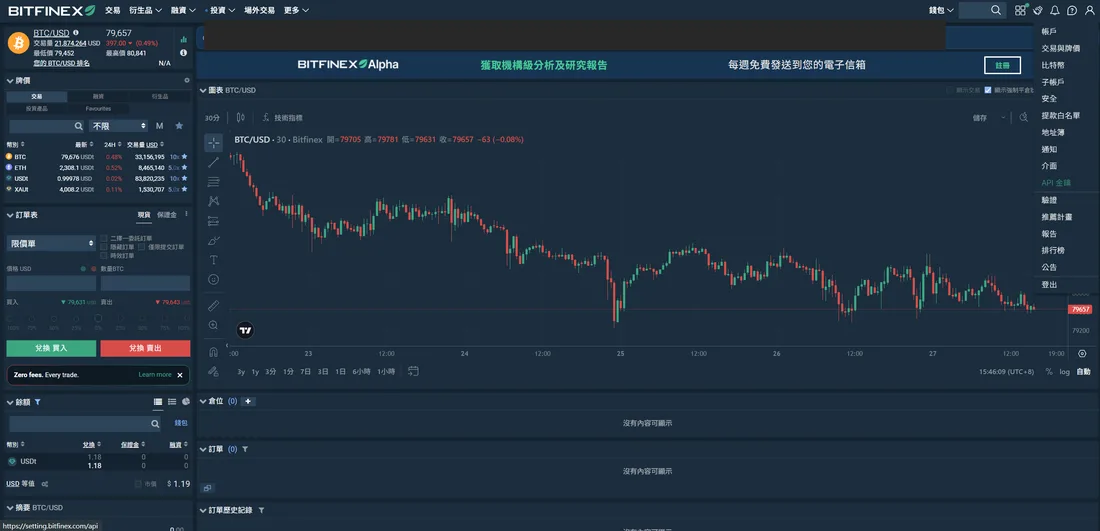Open the 衍生品 menu in top navigation
1100x531 pixels.
click(x=146, y=11)
